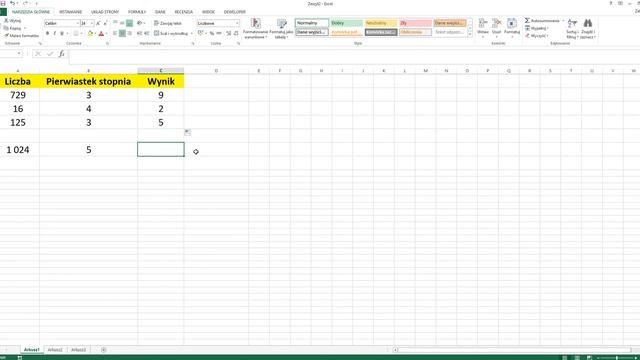
Task: Open the Liczbowe number format dropdown
Action: point(237,23)
